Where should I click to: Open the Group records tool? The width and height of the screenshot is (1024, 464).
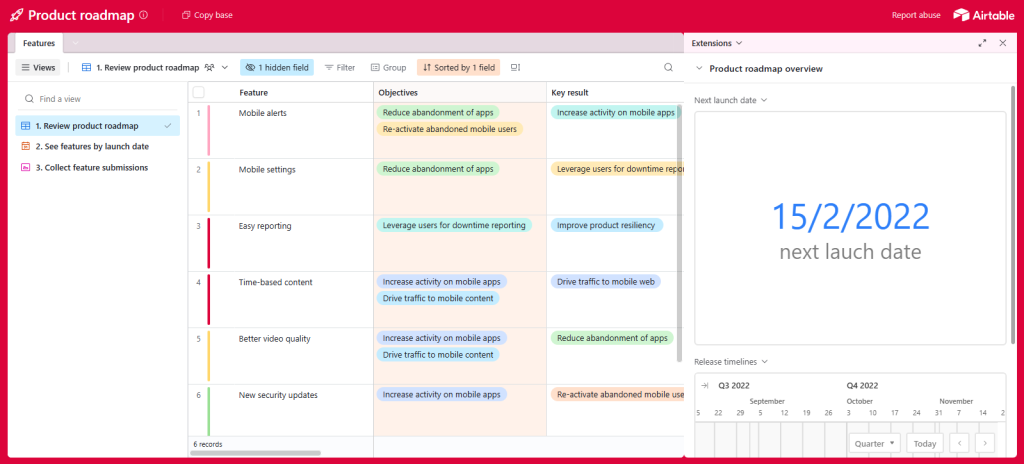click(388, 68)
